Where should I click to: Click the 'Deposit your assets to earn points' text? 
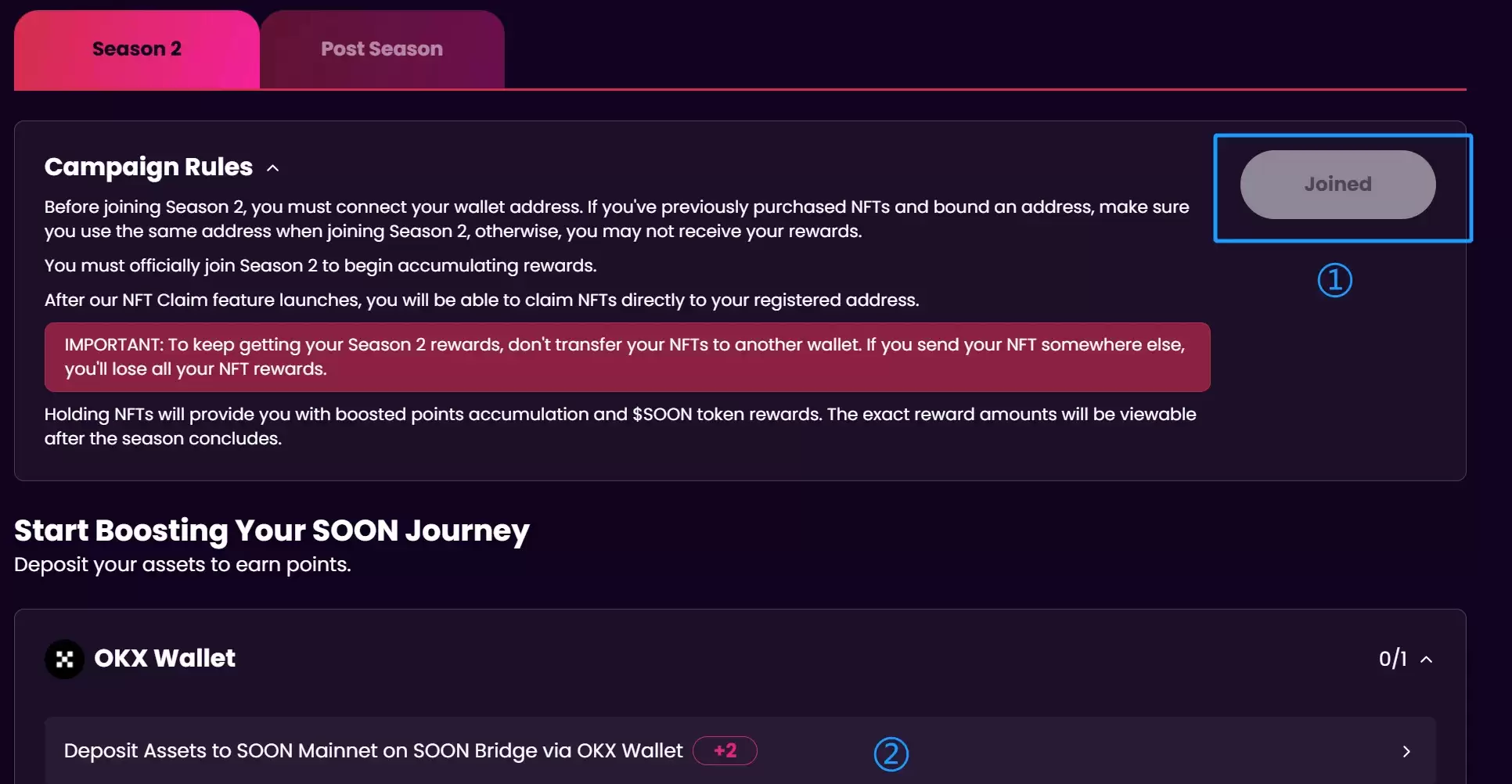pos(182,564)
